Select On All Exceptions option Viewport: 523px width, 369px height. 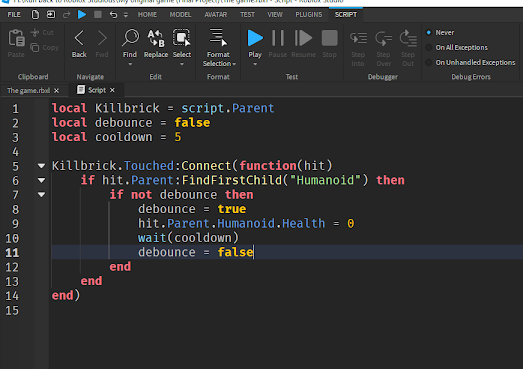457,48
